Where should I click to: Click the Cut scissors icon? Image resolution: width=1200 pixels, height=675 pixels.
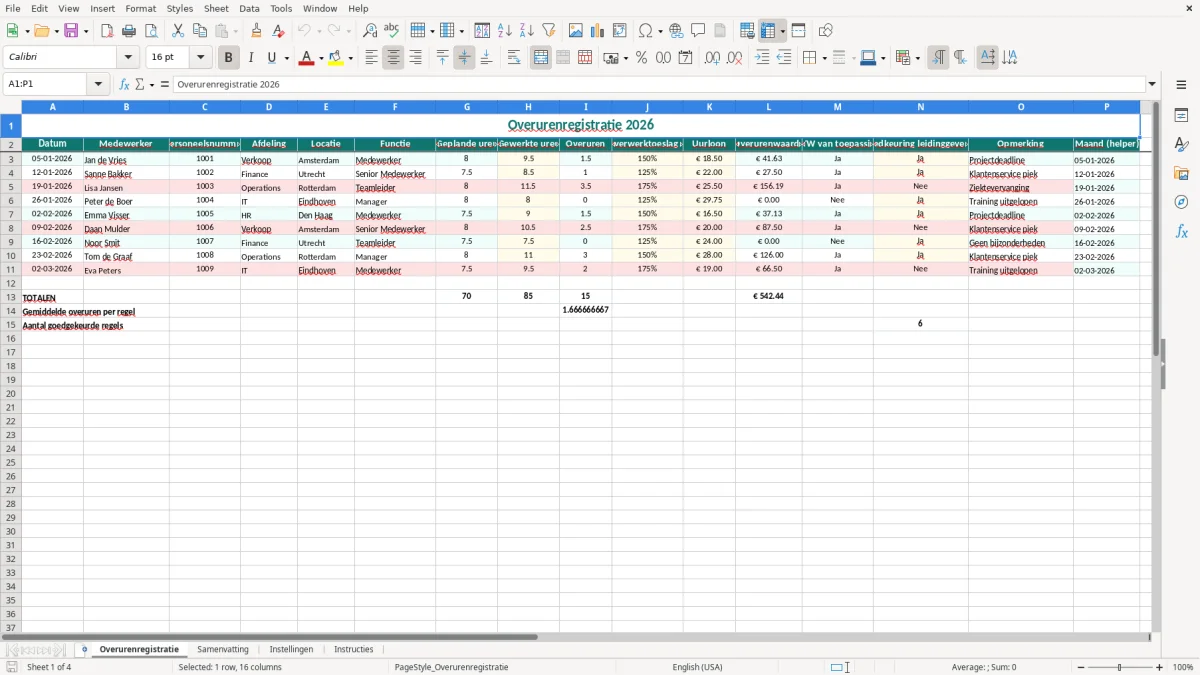[178, 31]
